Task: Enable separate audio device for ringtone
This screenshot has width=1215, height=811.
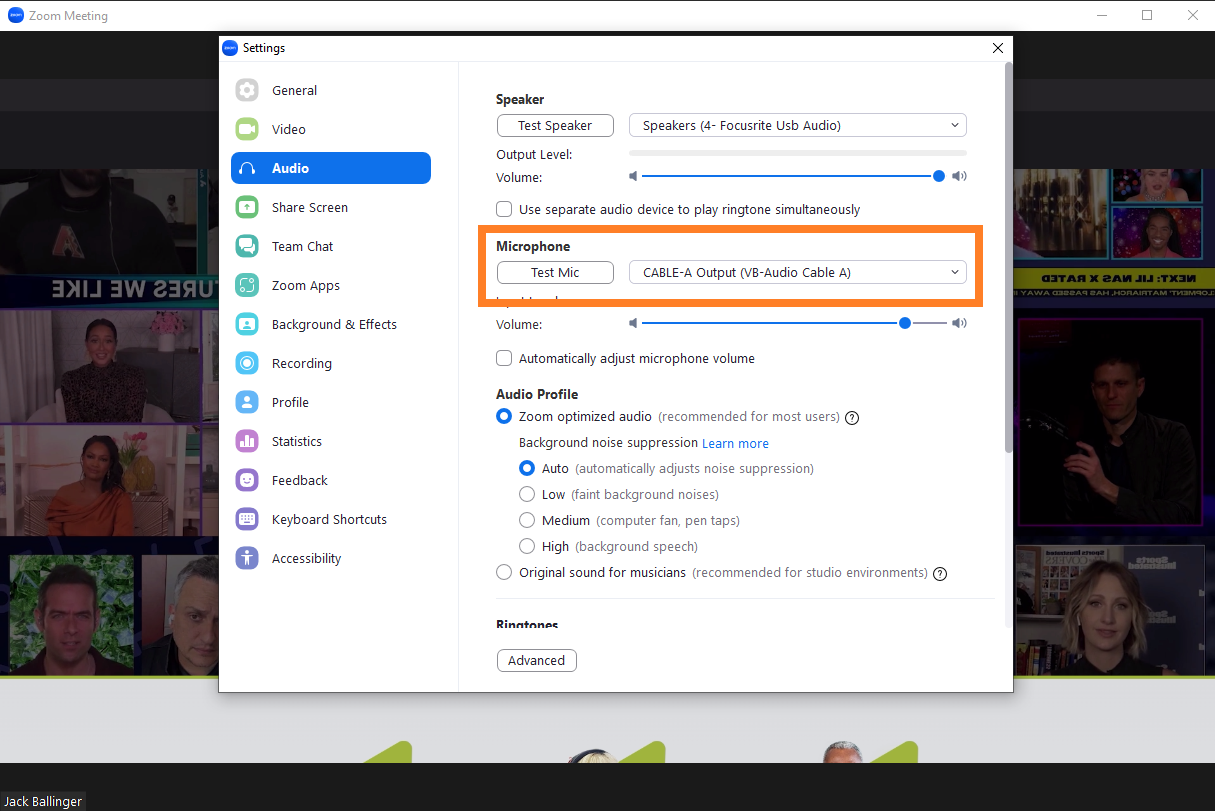Action: click(x=504, y=209)
